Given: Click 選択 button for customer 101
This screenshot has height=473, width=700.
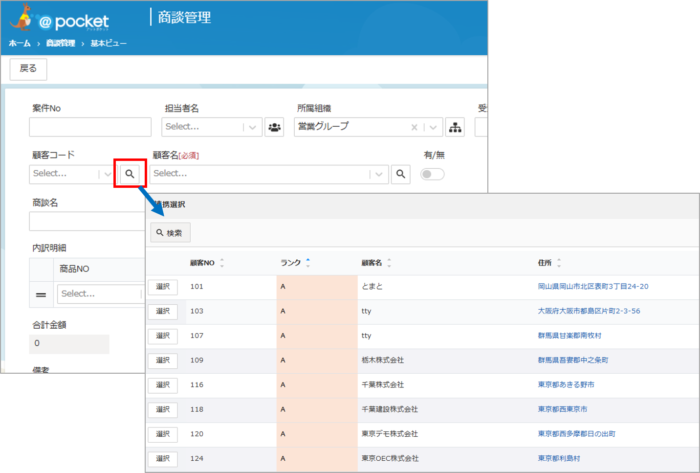Looking at the screenshot, I should (x=163, y=286).
